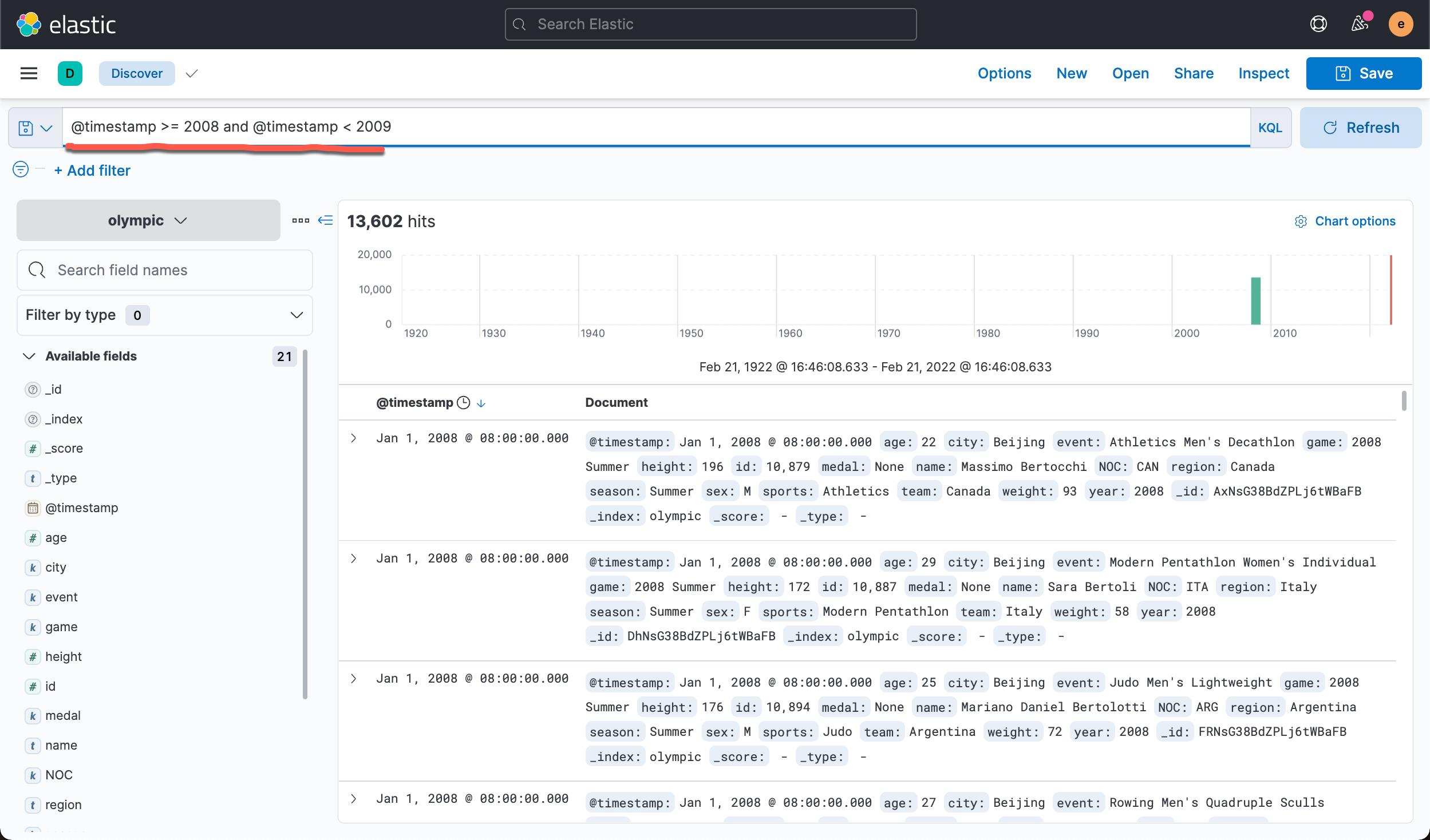1430x840 pixels.
Task: Click the @timestamp clock icon
Action: click(x=464, y=403)
